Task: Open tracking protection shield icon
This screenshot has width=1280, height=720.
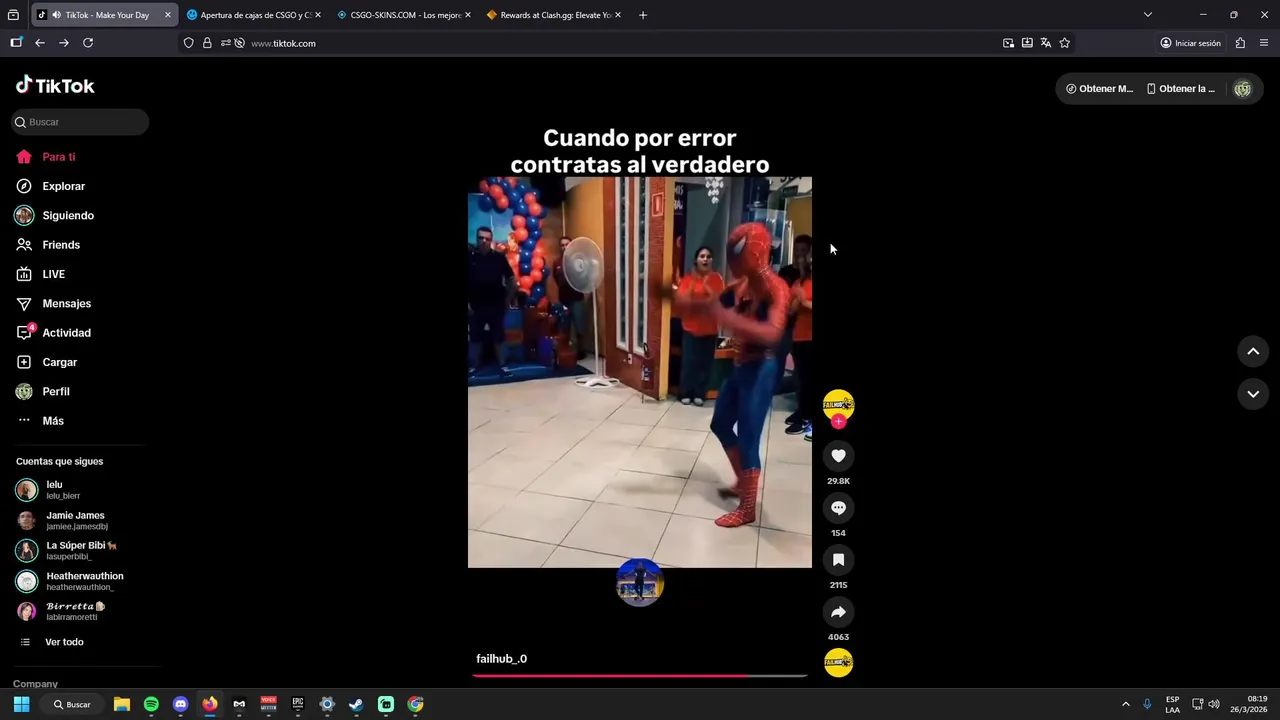Action: pos(189,43)
